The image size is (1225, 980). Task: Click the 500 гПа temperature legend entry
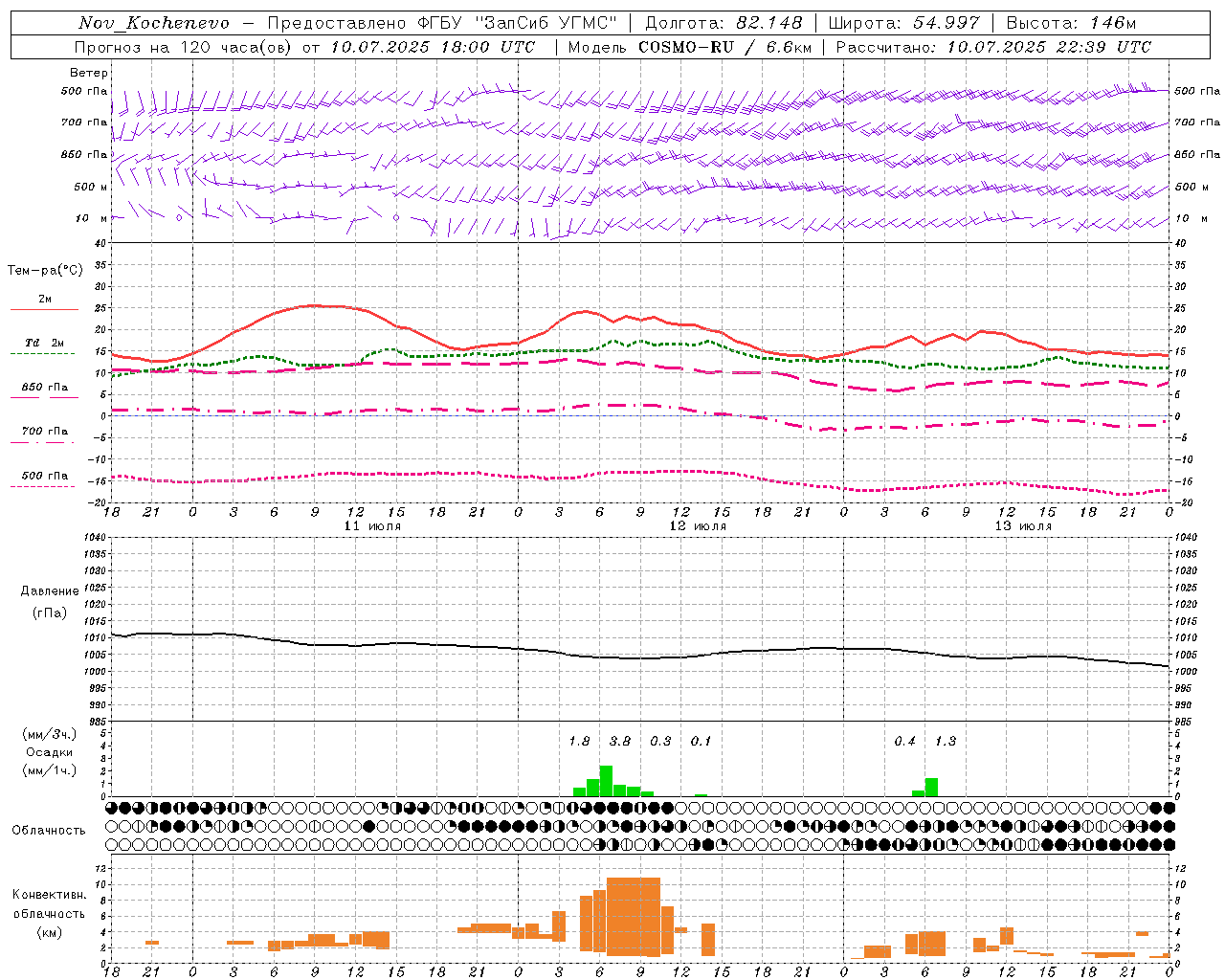(x=45, y=475)
